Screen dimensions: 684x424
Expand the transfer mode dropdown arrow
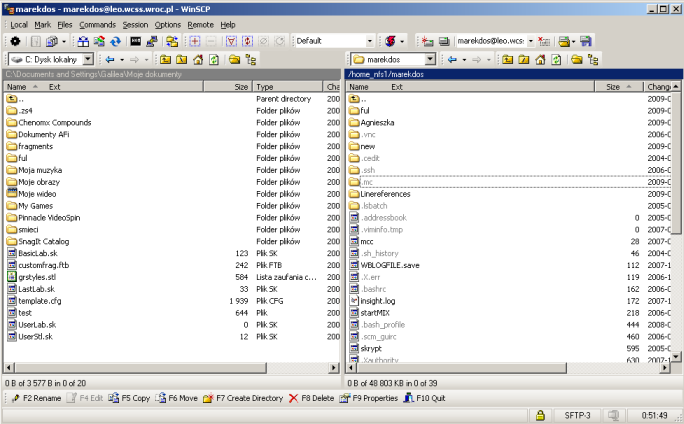pos(402,41)
